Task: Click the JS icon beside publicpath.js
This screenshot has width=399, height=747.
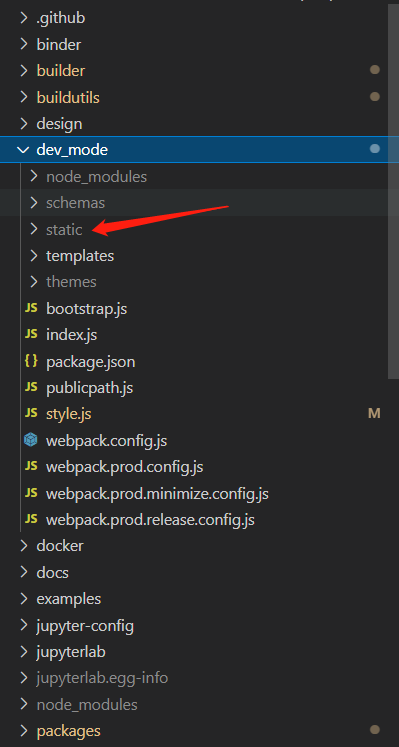Action: click(x=31, y=387)
